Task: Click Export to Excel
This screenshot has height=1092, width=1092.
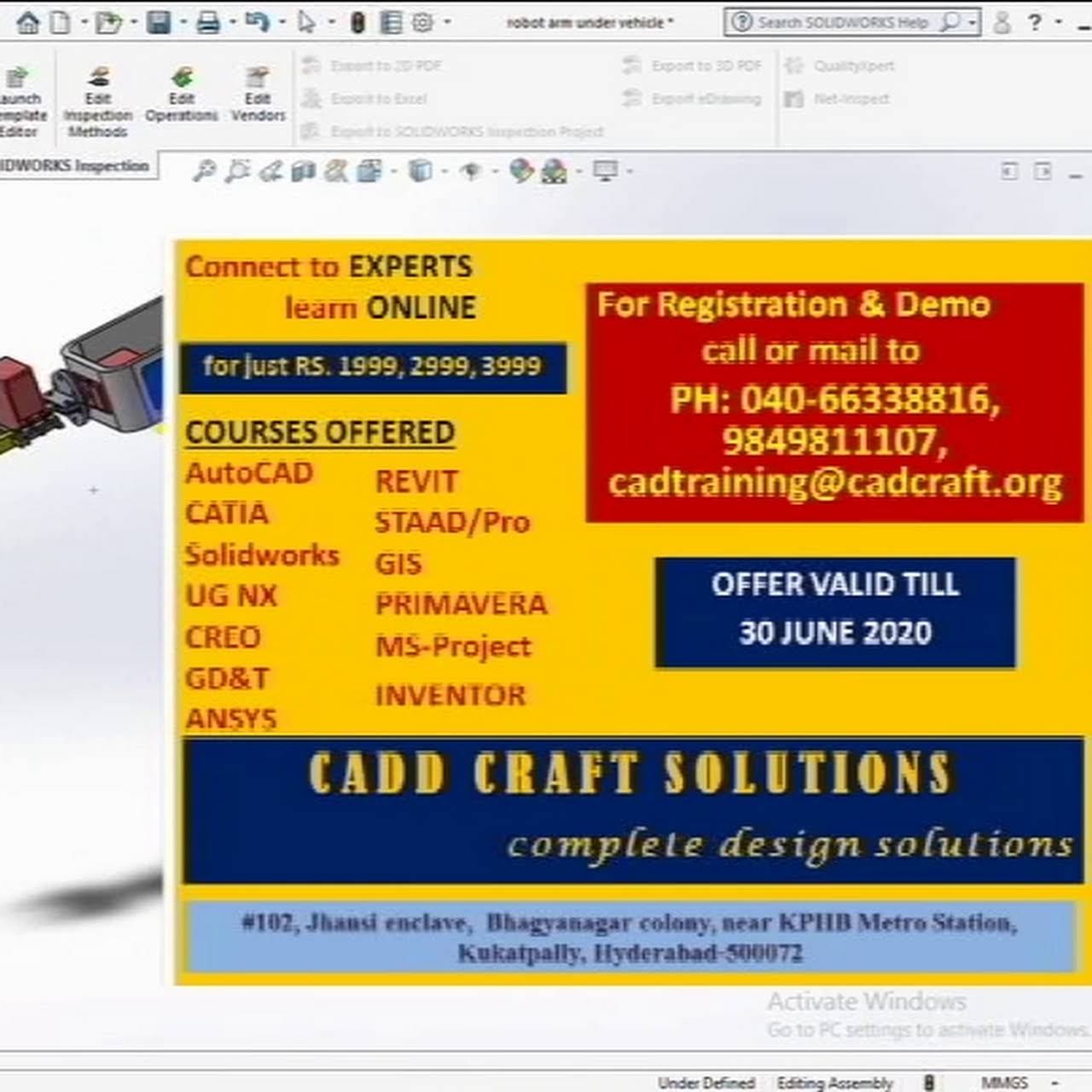Action: pyautogui.click(x=365, y=99)
